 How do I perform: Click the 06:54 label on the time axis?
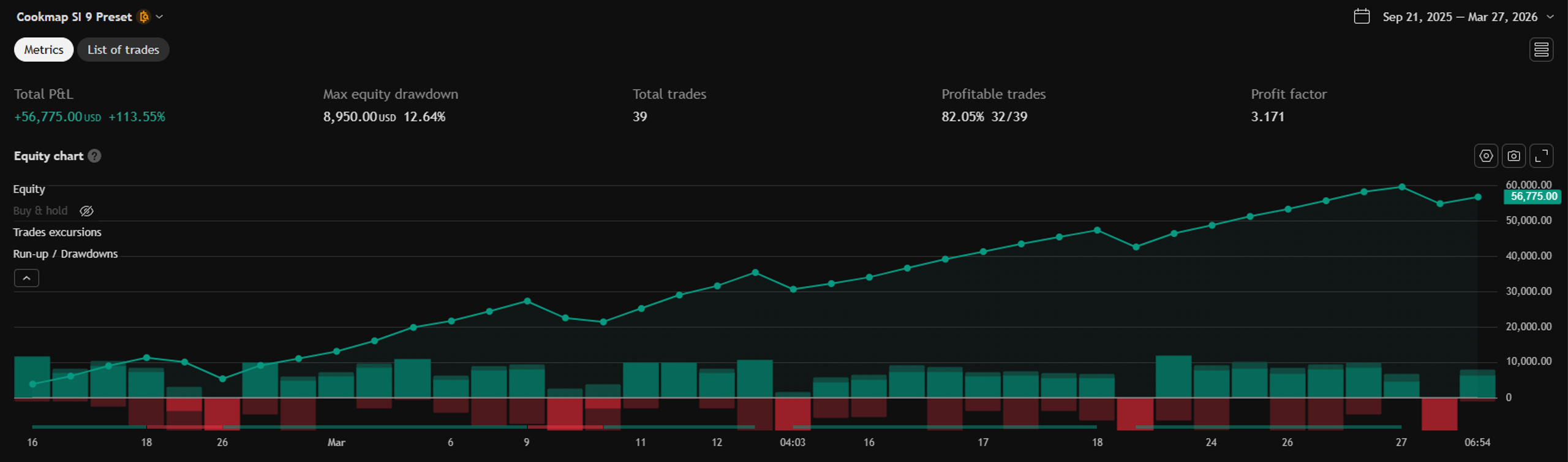(1477, 442)
